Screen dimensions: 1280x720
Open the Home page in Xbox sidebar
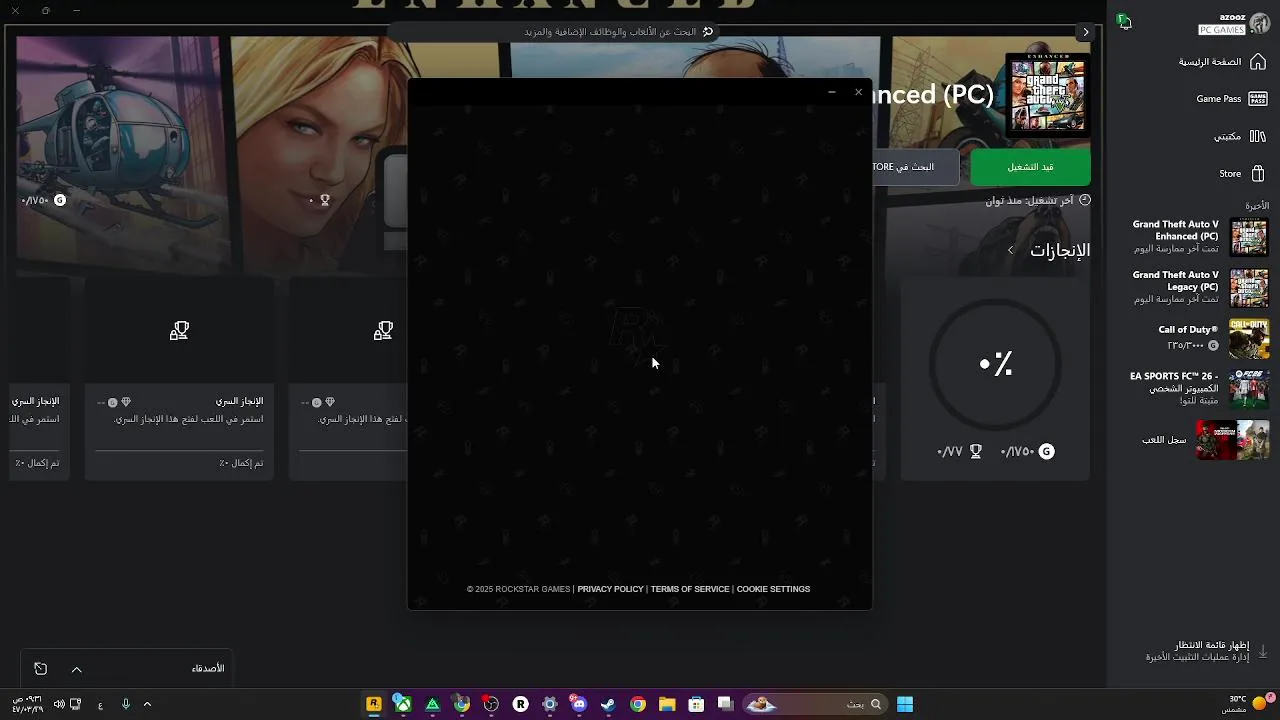pos(1222,62)
